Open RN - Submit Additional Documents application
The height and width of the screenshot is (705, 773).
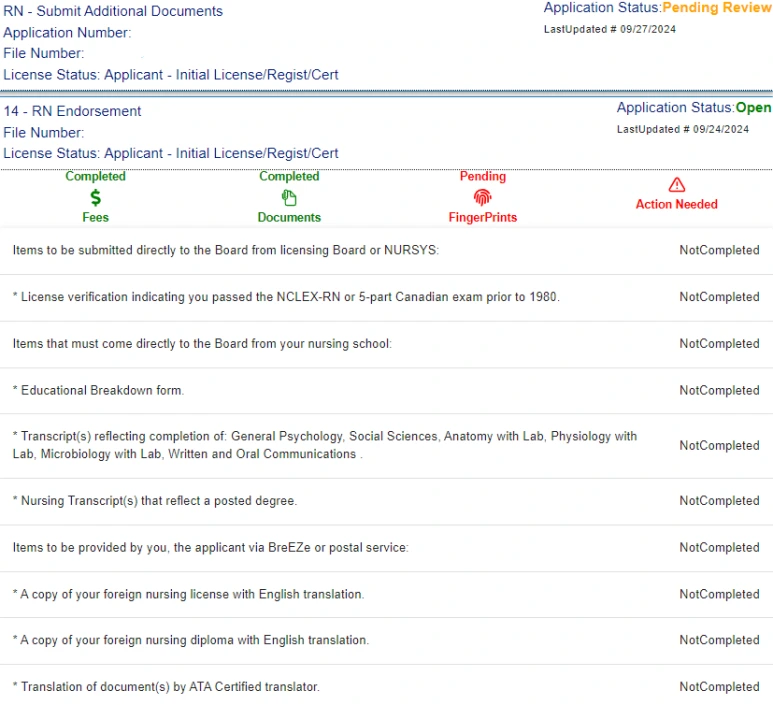pyautogui.click(x=113, y=11)
